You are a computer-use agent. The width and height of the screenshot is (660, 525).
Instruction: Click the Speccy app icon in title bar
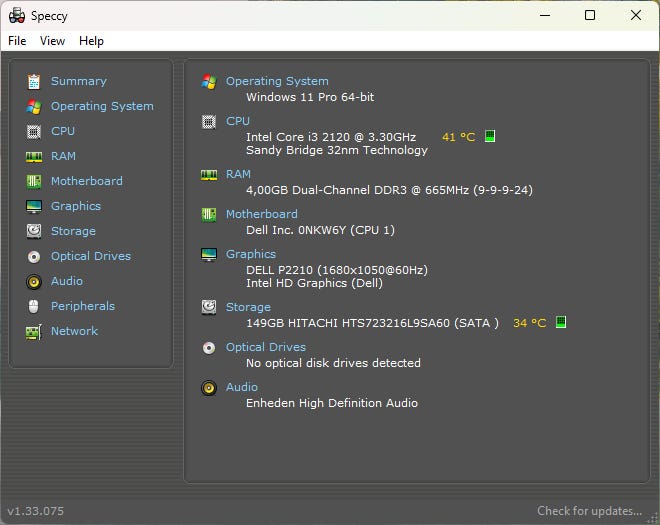[17, 16]
